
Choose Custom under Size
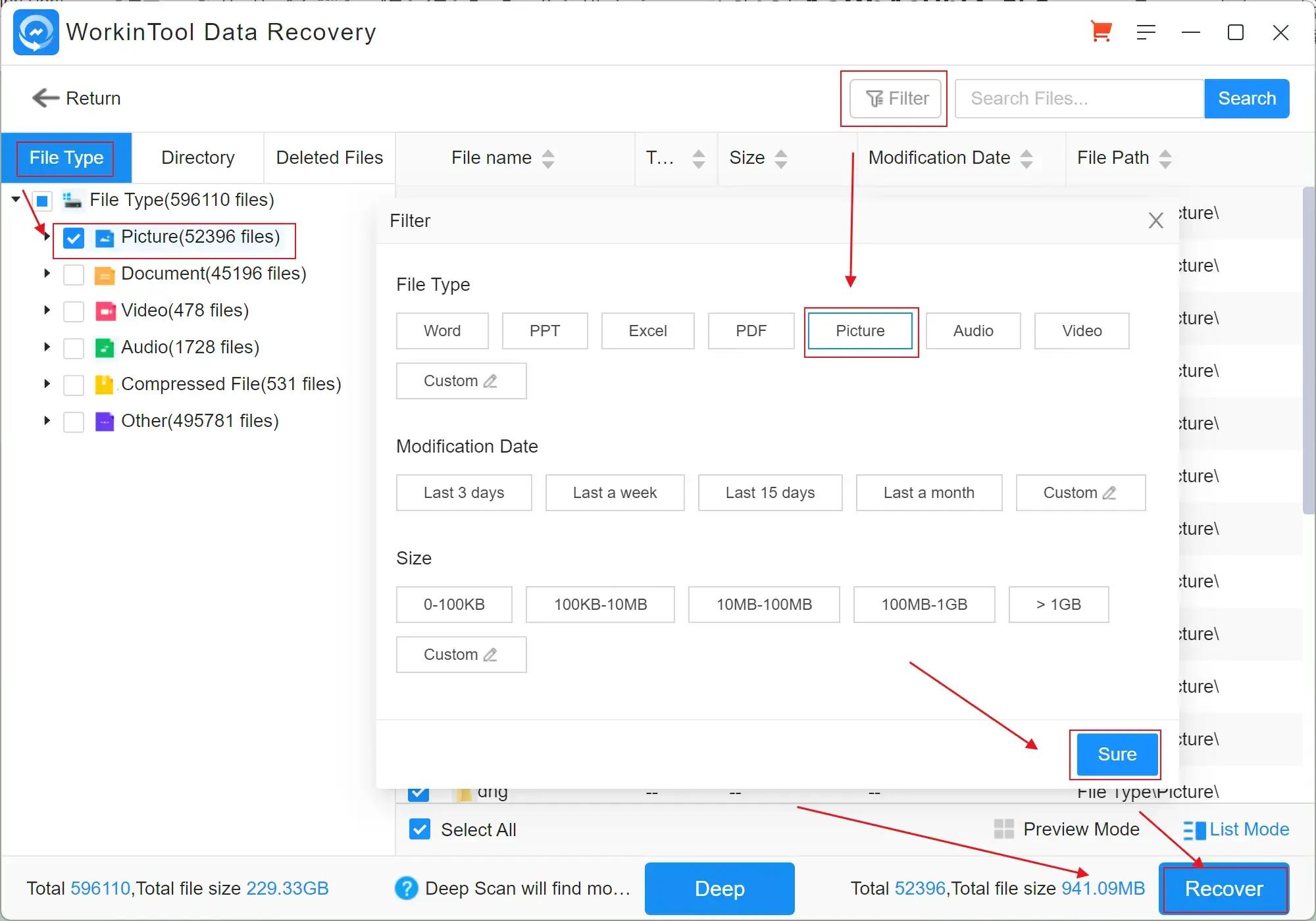coord(461,655)
